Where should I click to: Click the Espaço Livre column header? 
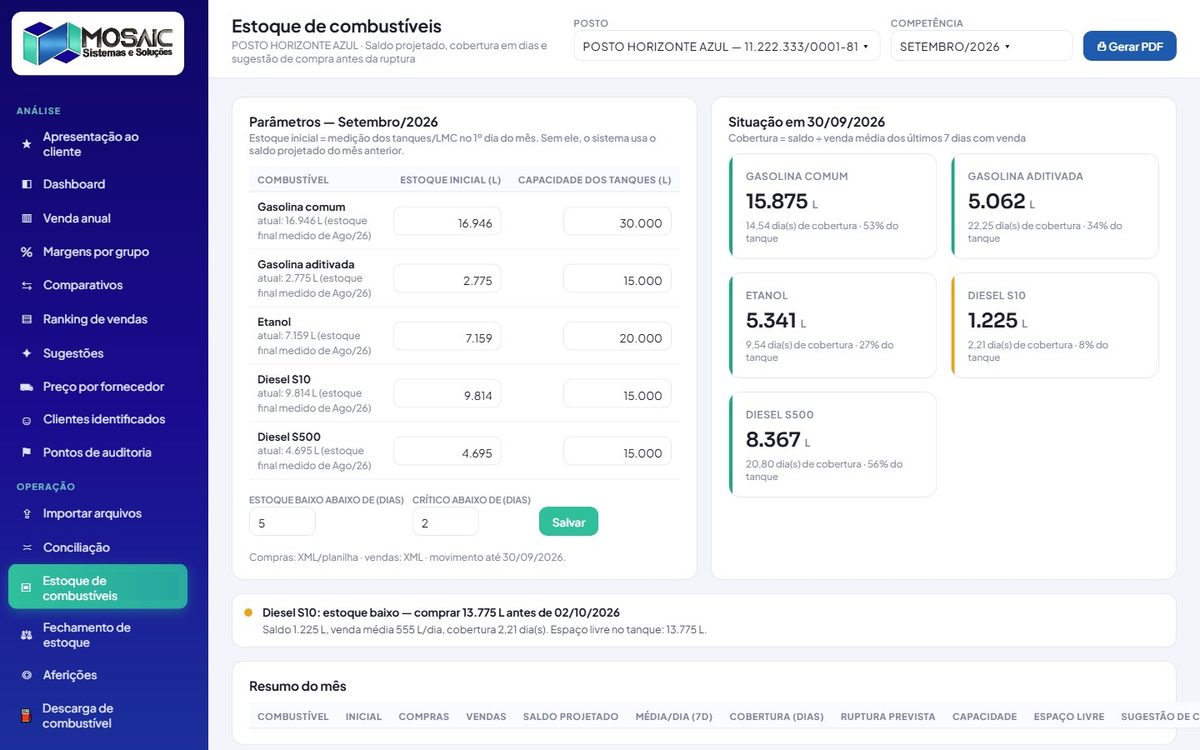[1069, 716]
